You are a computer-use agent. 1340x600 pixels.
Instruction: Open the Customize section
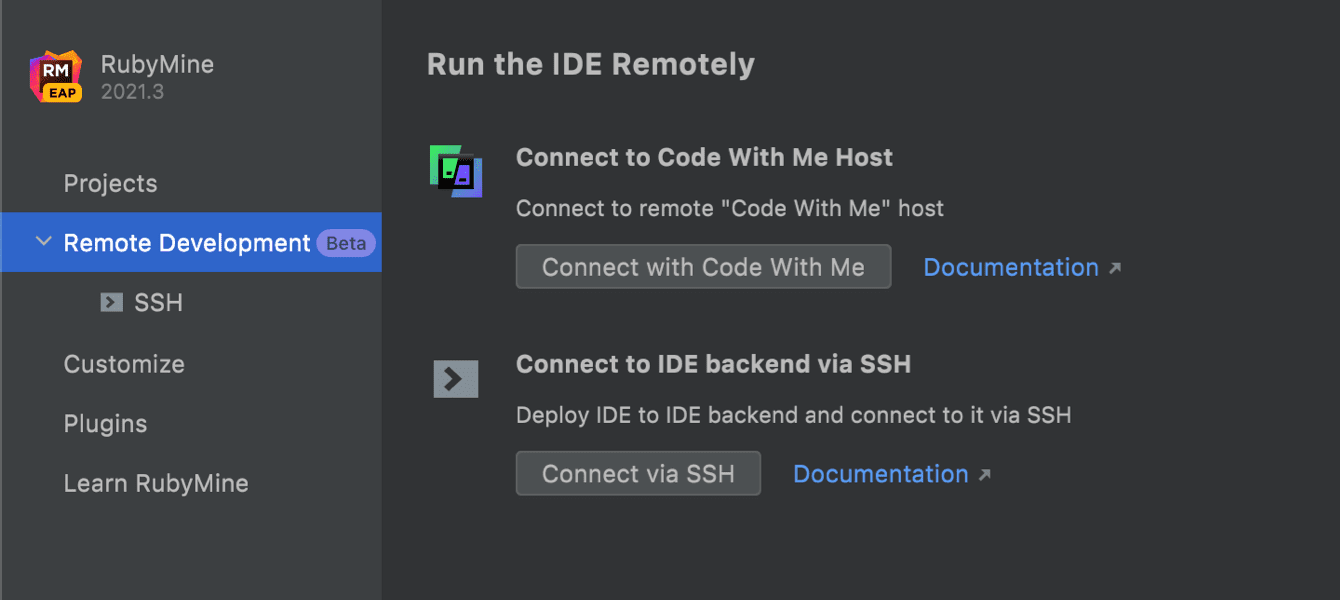pyautogui.click(x=124, y=364)
